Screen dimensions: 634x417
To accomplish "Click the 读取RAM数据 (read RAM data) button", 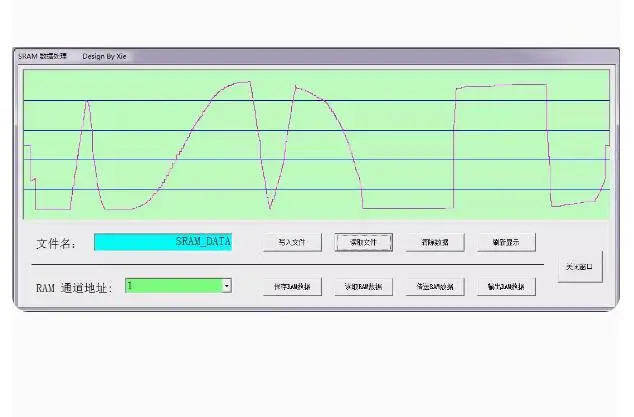I will coord(363,287).
